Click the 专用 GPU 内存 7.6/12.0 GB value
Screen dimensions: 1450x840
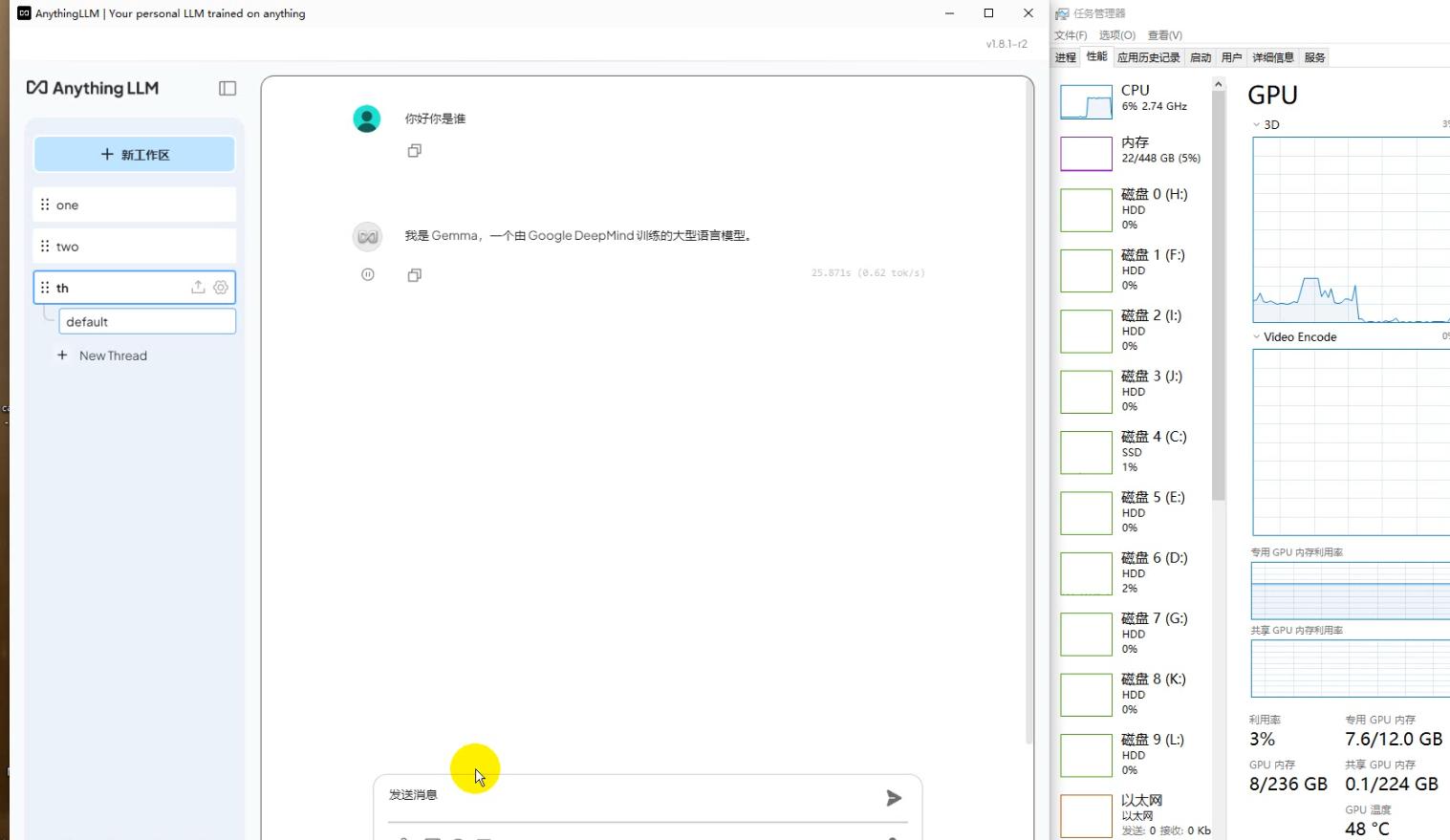coord(1394,739)
